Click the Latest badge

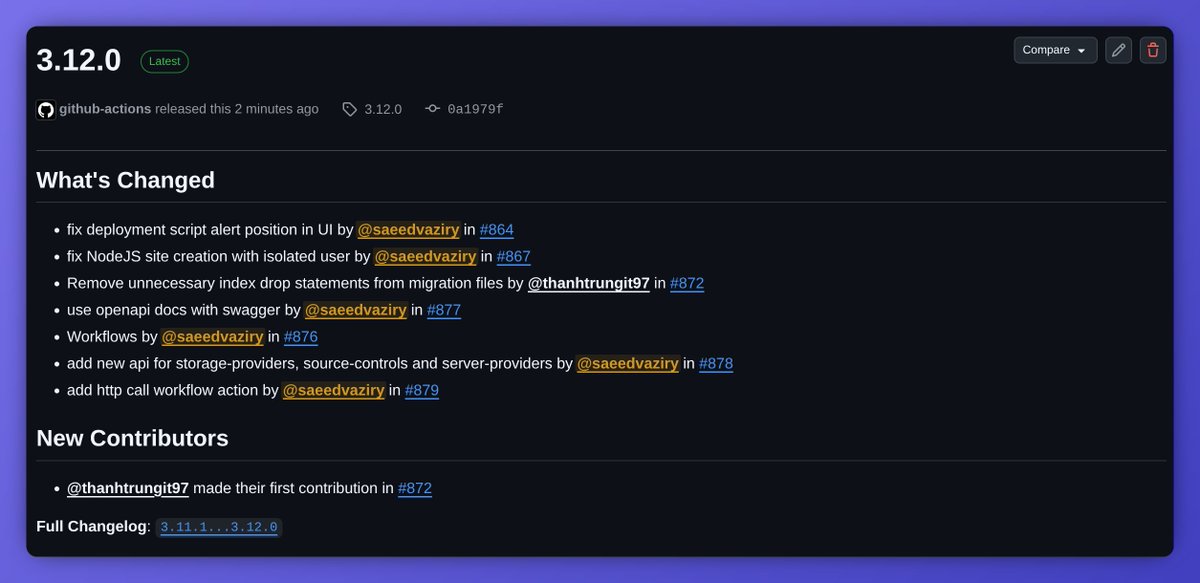(164, 61)
